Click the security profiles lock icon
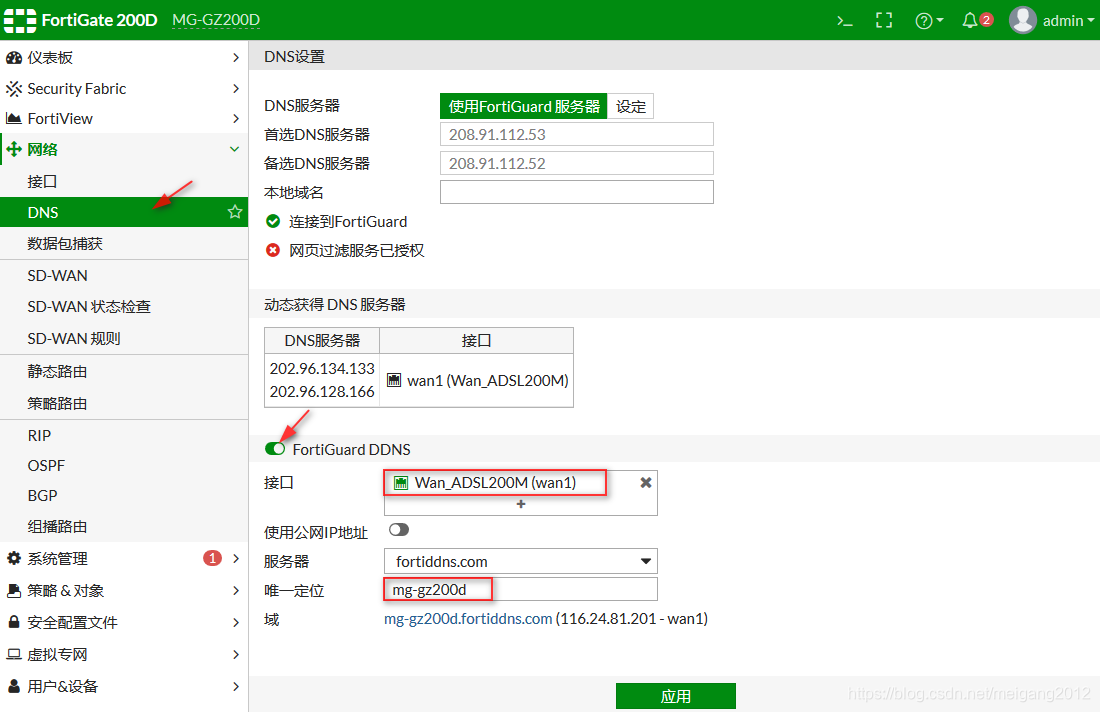Image resolution: width=1100 pixels, height=712 pixels. (x=13, y=622)
